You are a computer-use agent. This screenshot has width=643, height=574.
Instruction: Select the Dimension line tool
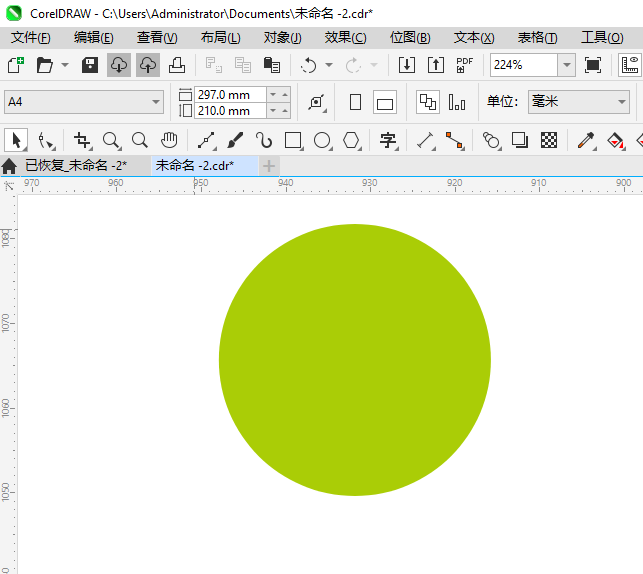coord(425,141)
